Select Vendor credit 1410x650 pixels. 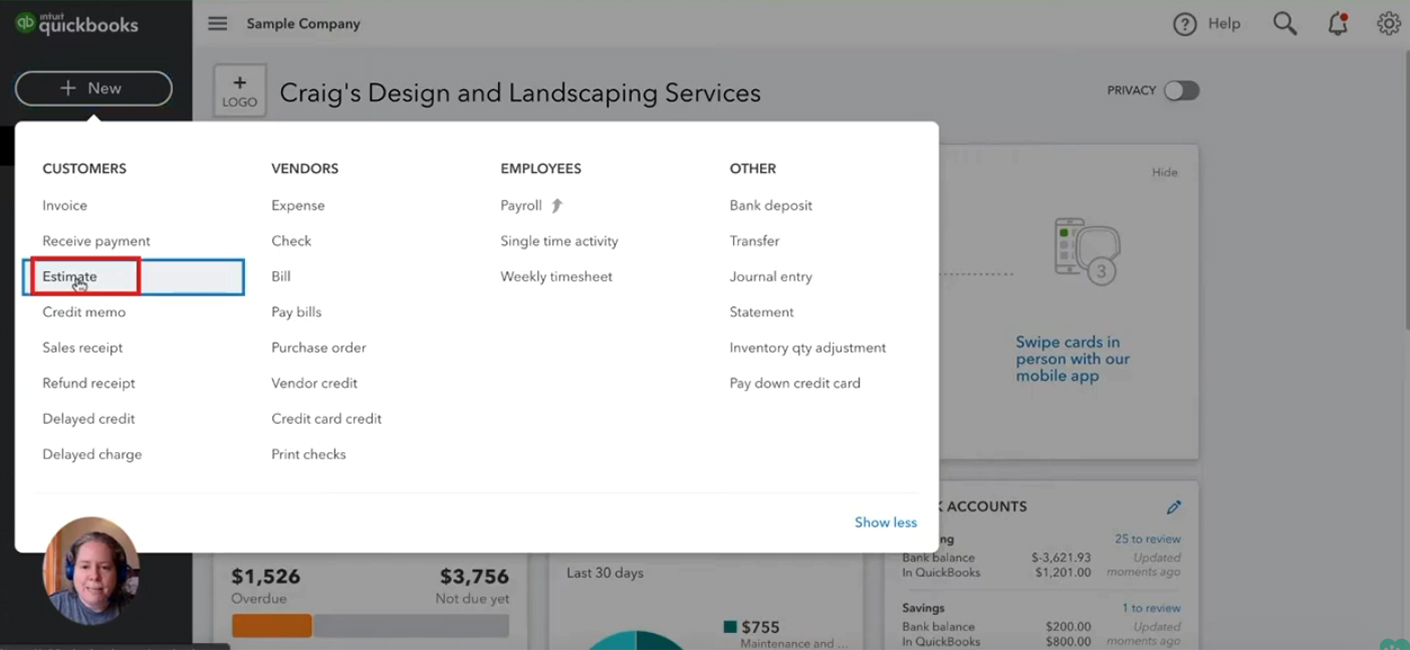tap(314, 383)
